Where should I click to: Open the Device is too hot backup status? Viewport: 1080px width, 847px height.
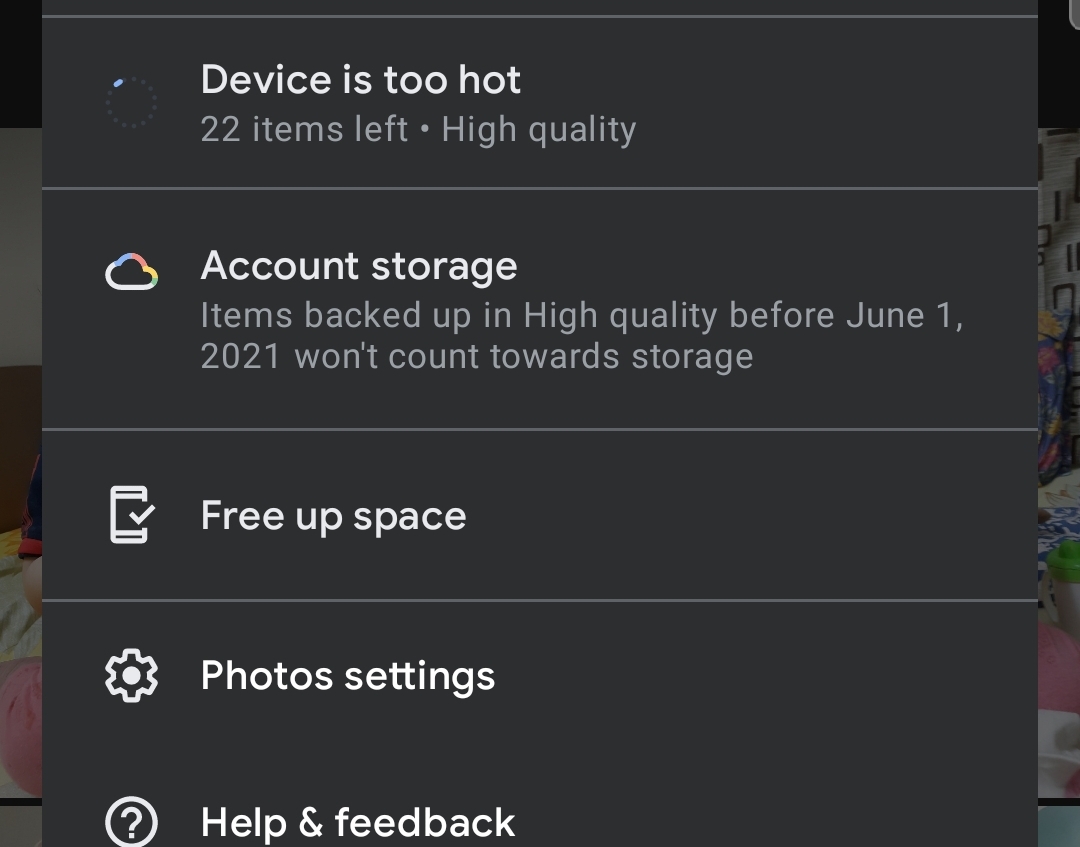360,80
